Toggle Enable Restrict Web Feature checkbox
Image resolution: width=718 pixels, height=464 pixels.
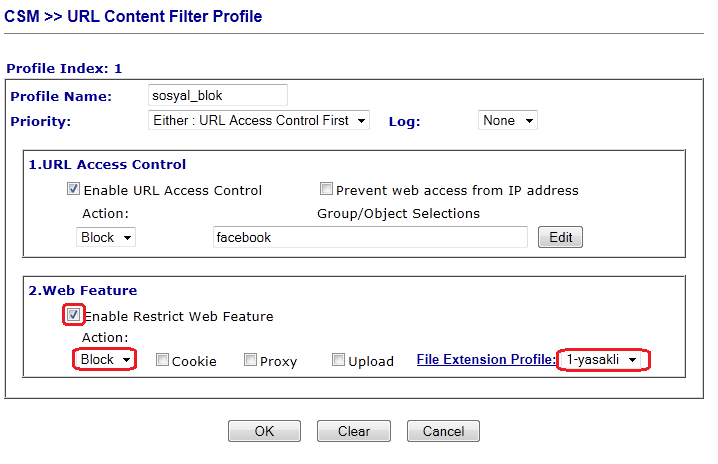coord(73,316)
